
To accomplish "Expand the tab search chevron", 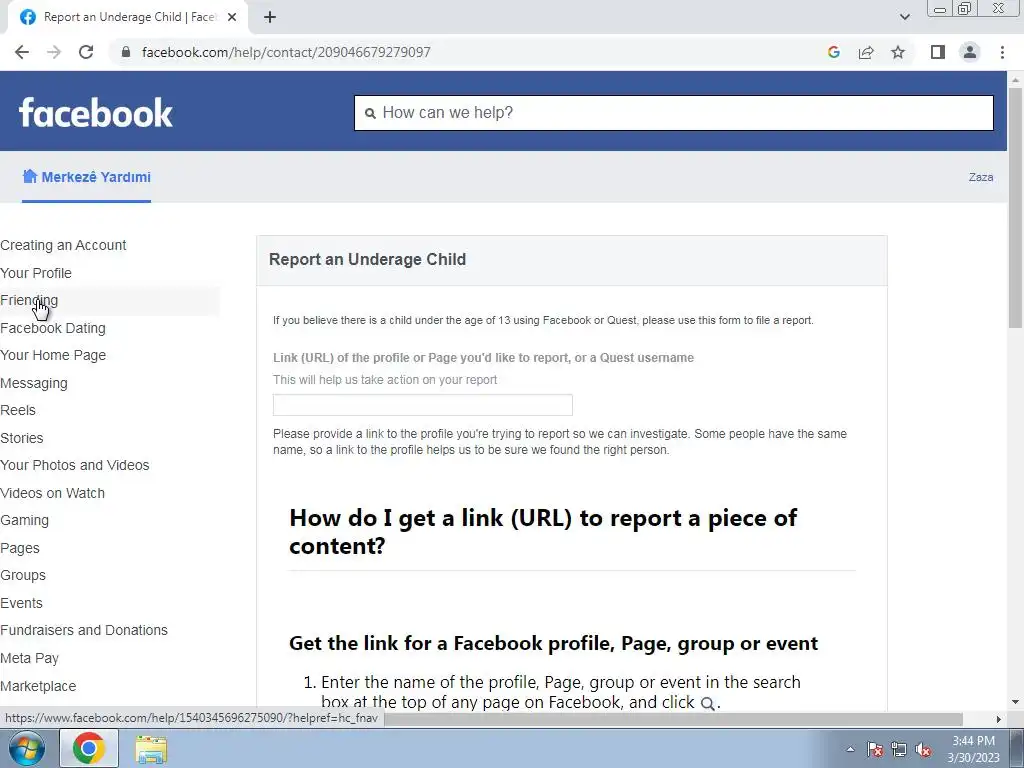I will click(x=904, y=18).
